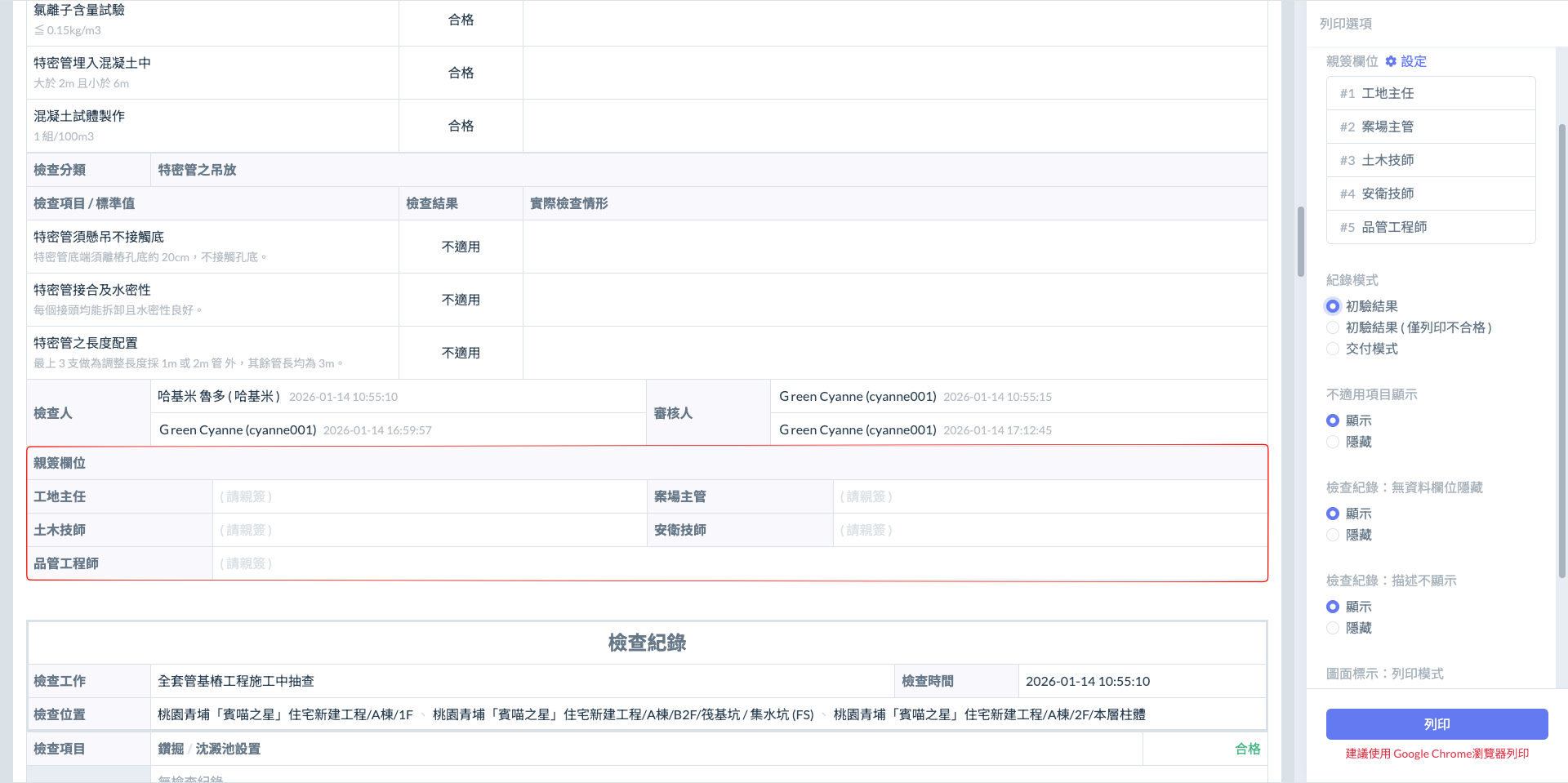Screen dimensions: 1568x783
Task: Select 隱藏 under 不適用項目顯示
Action: click(1333, 442)
